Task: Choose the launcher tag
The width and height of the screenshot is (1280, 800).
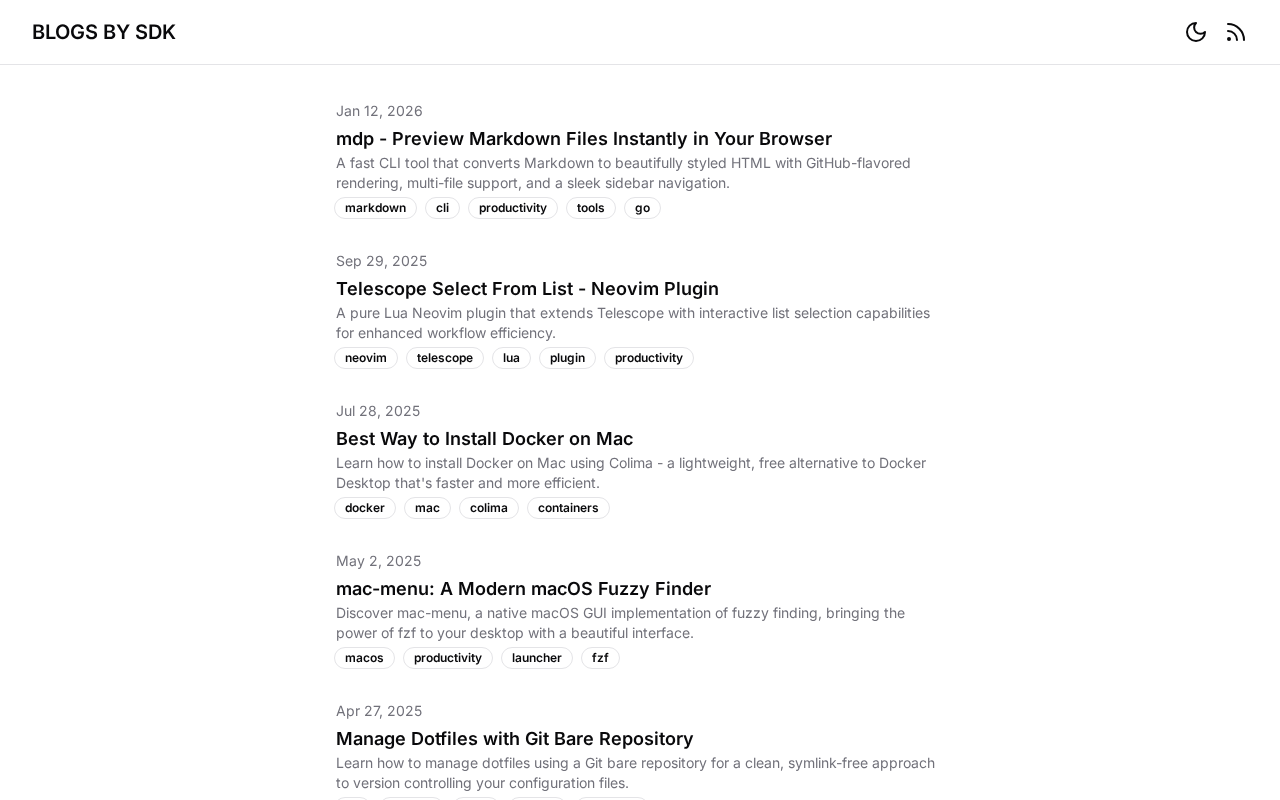Action: pyautogui.click(x=536, y=658)
